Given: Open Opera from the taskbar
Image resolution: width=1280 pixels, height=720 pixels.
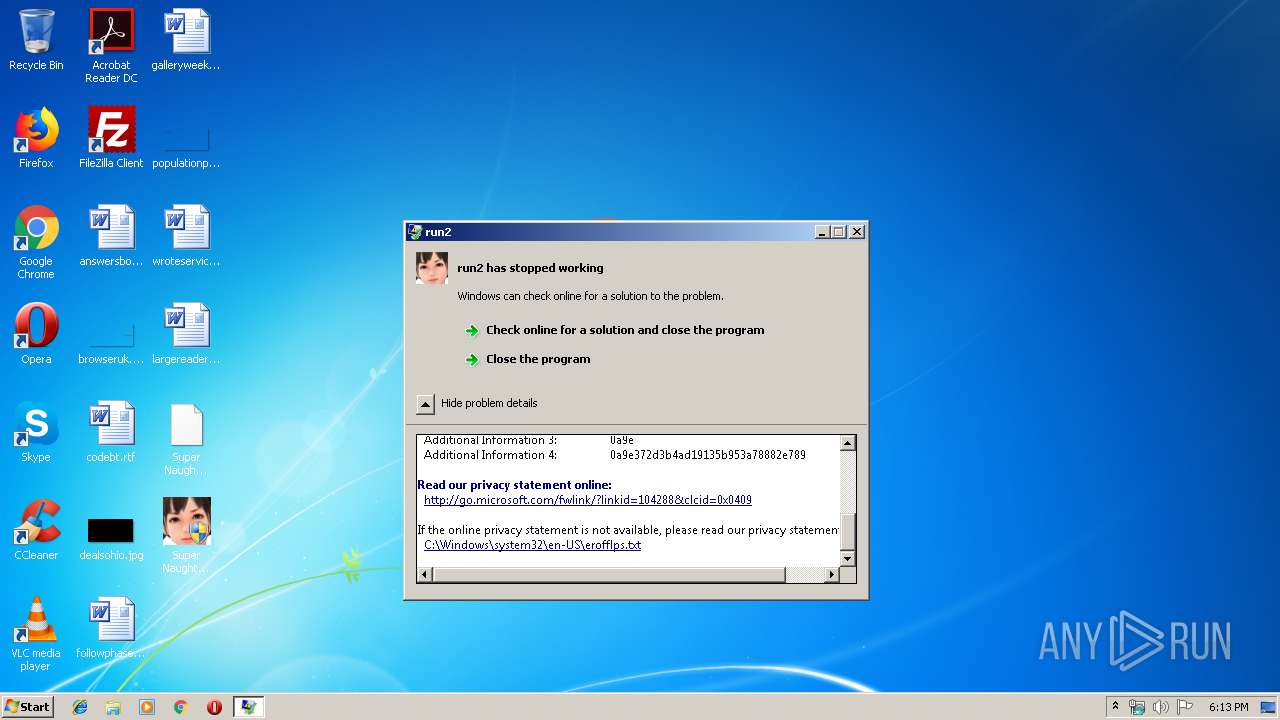Looking at the screenshot, I should (214, 707).
